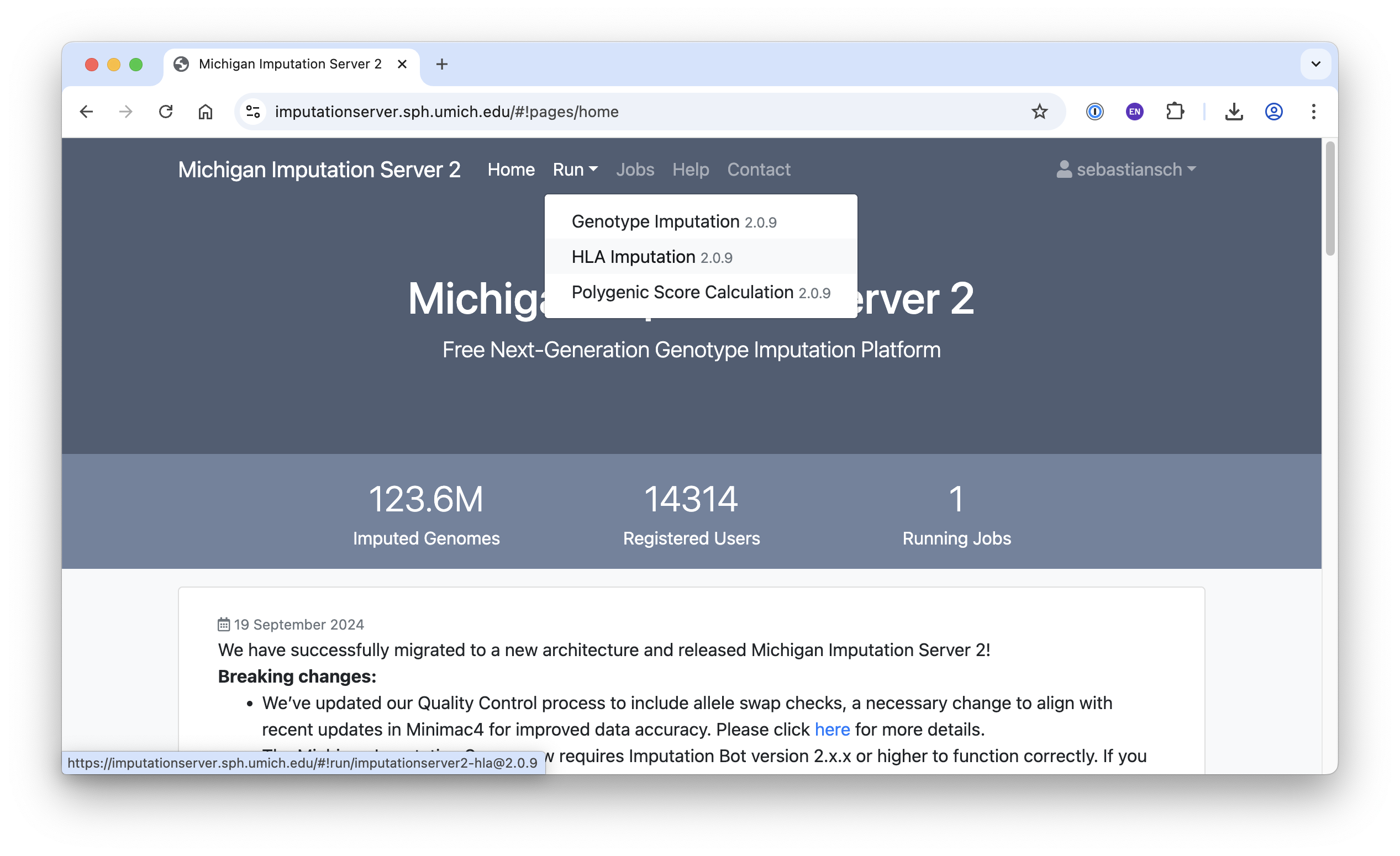
Task: Open the Extensions puzzle icon
Action: coord(1175,112)
